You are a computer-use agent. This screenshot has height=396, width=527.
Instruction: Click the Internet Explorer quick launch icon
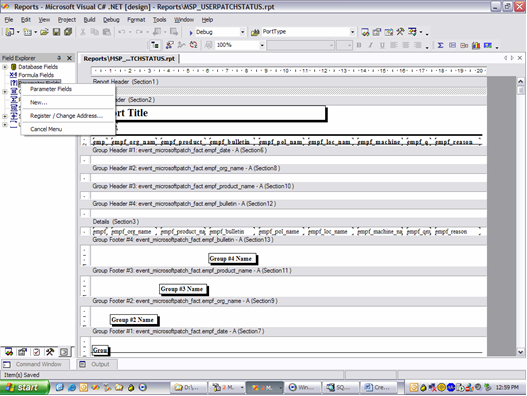click(72, 388)
